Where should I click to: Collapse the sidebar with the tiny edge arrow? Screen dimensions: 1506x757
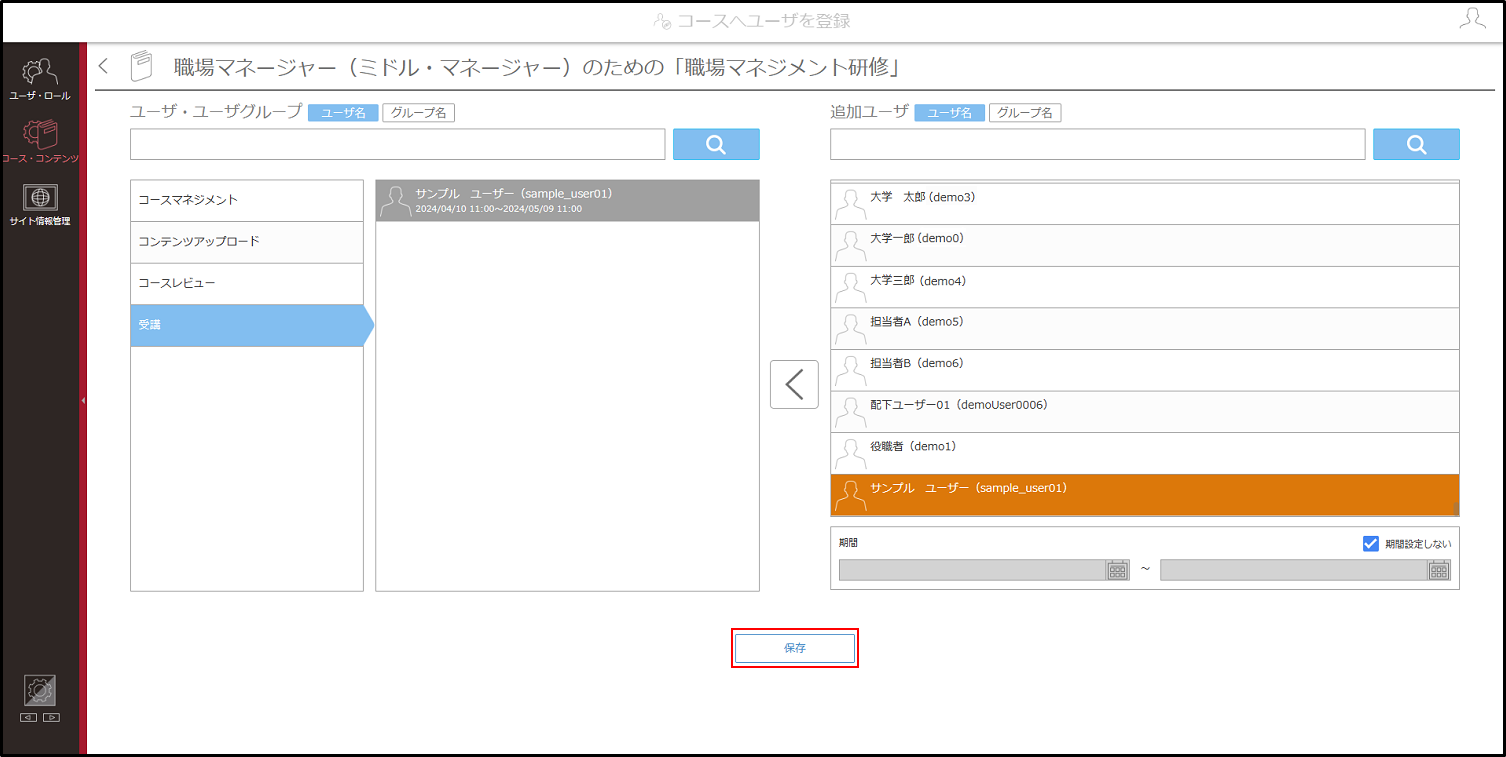(x=83, y=400)
